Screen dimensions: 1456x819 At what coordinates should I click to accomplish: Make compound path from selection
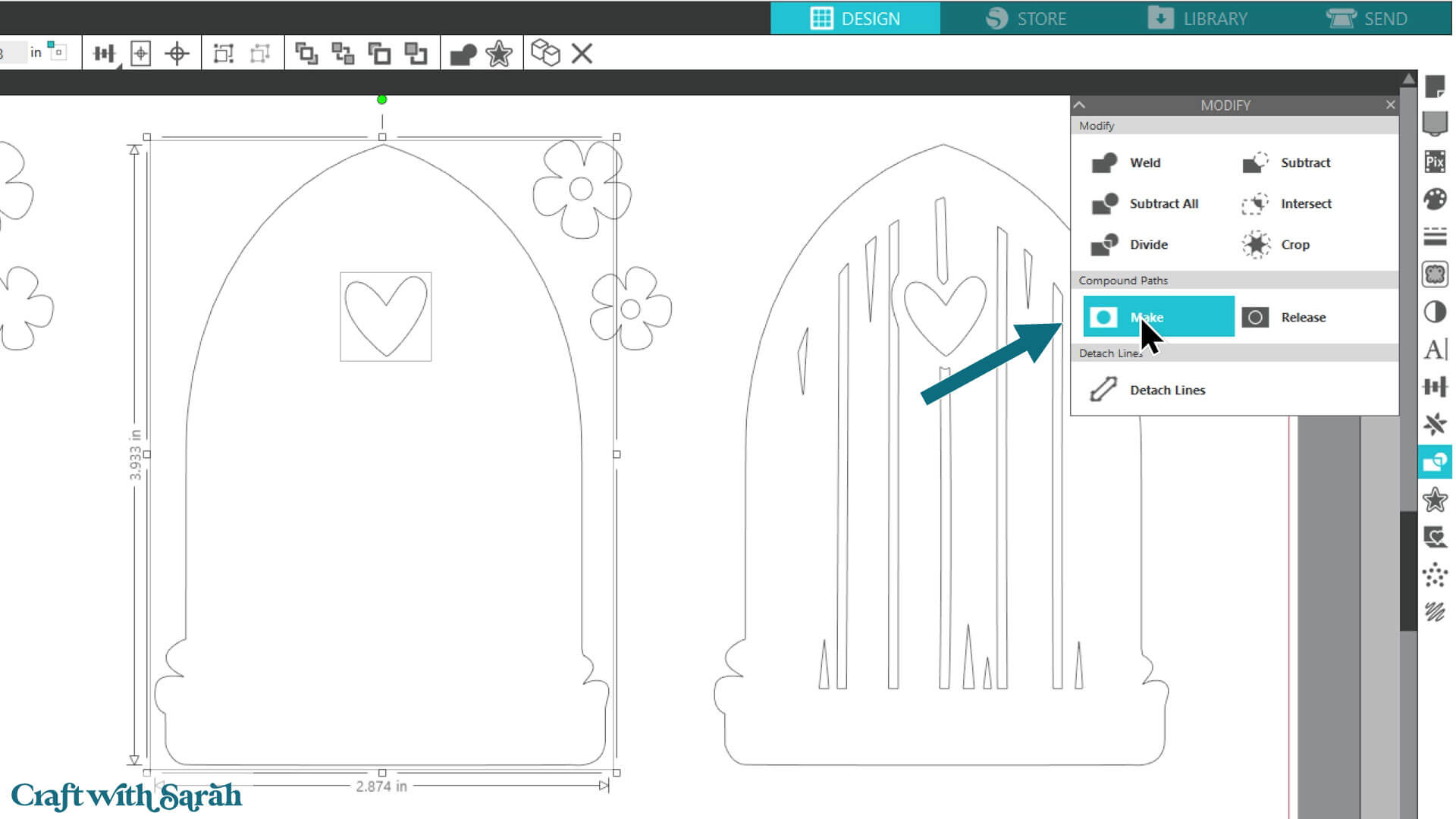click(1158, 317)
